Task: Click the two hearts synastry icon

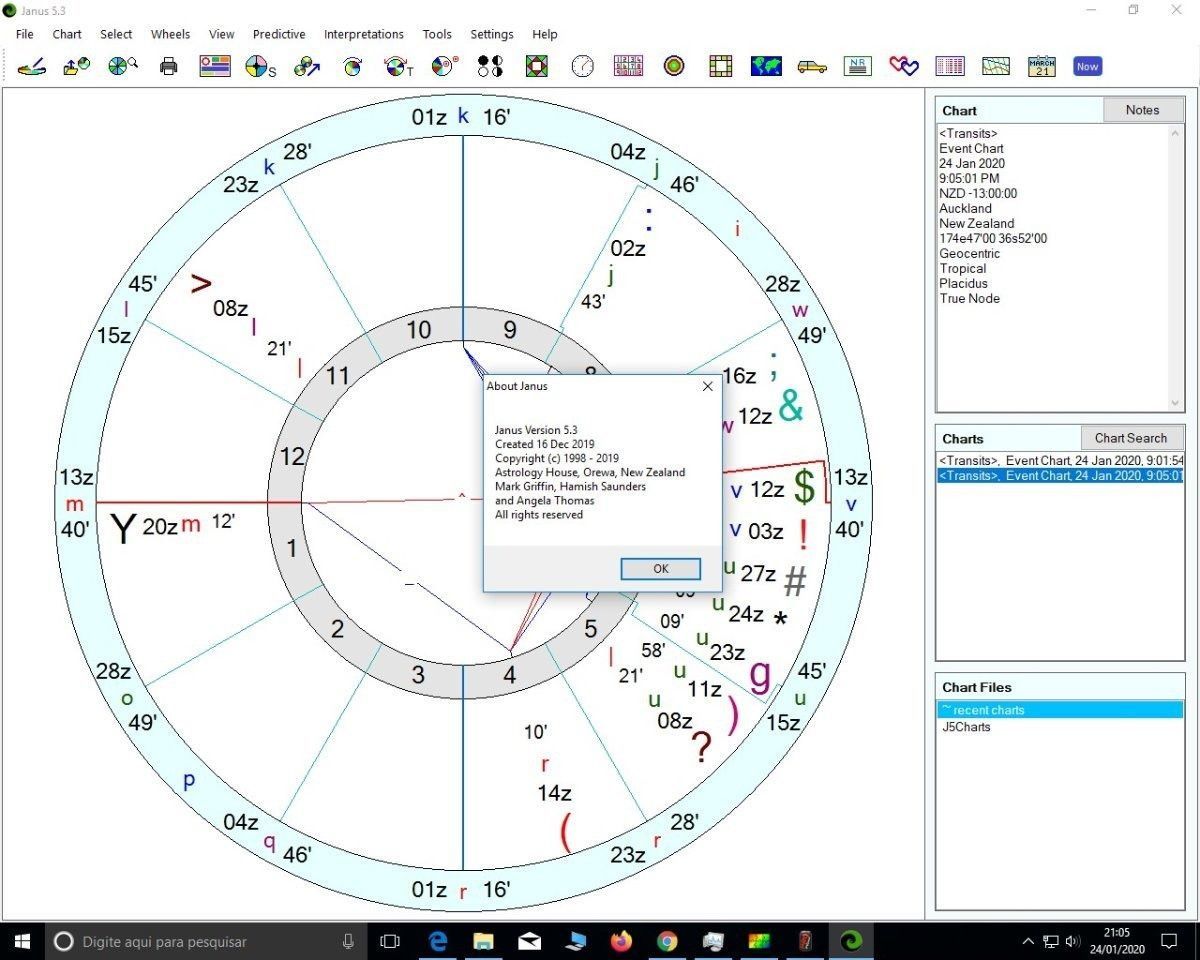Action: point(904,67)
